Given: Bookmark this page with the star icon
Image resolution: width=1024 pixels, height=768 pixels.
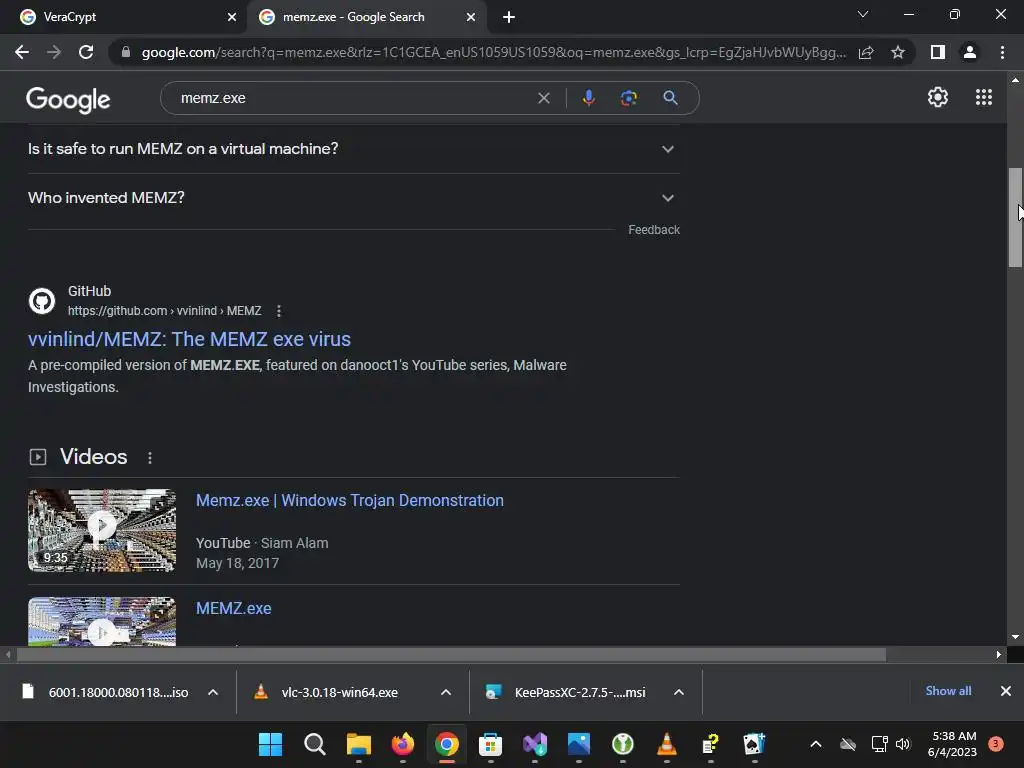Looking at the screenshot, I should click(x=898, y=52).
